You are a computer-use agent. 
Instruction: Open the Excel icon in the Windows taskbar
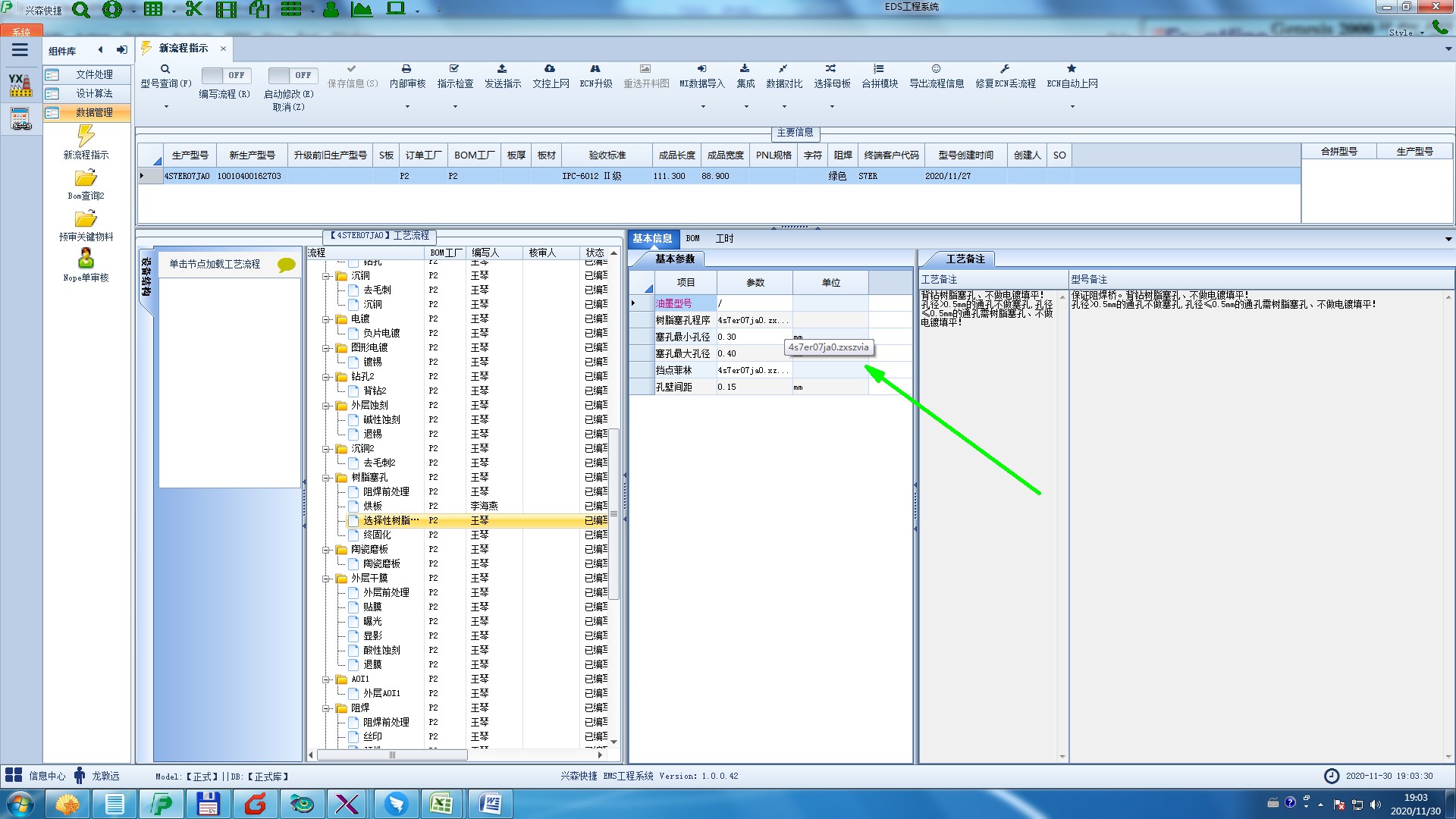pos(441,803)
